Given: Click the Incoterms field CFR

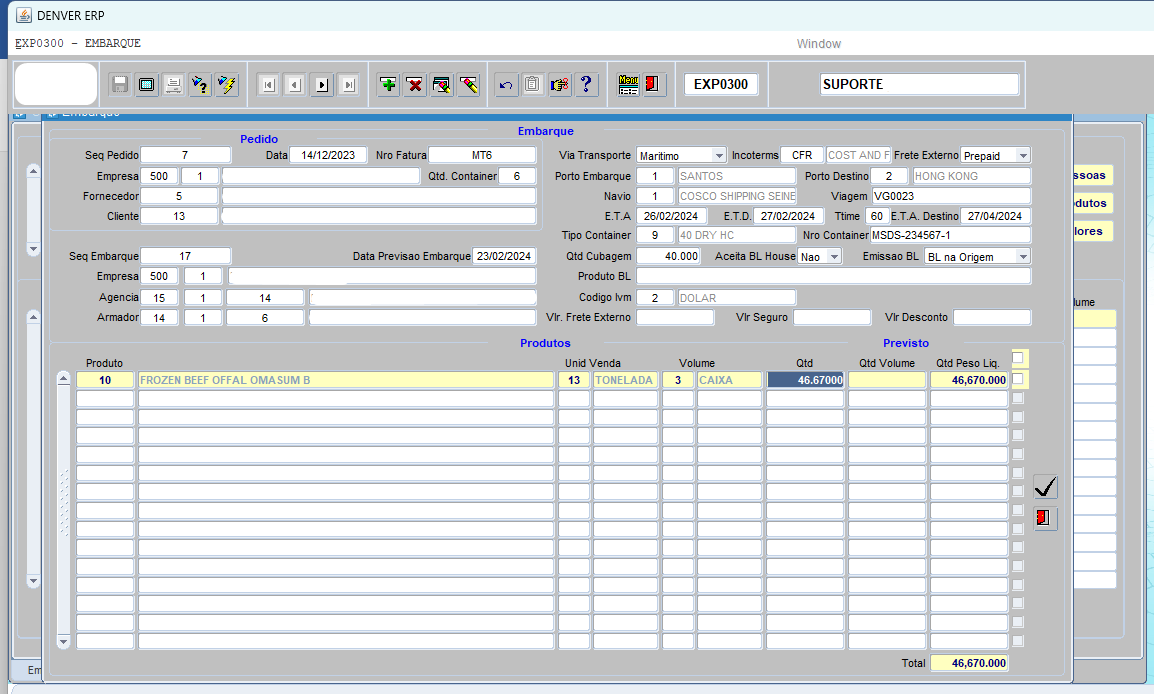Looking at the screenshot, I should pos(801,155).
